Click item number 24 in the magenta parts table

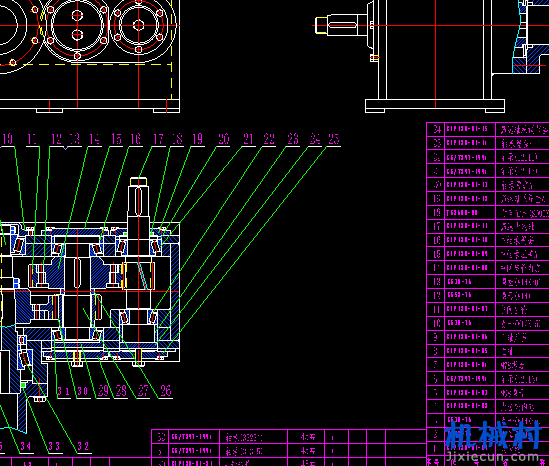[x=437, y=129]
